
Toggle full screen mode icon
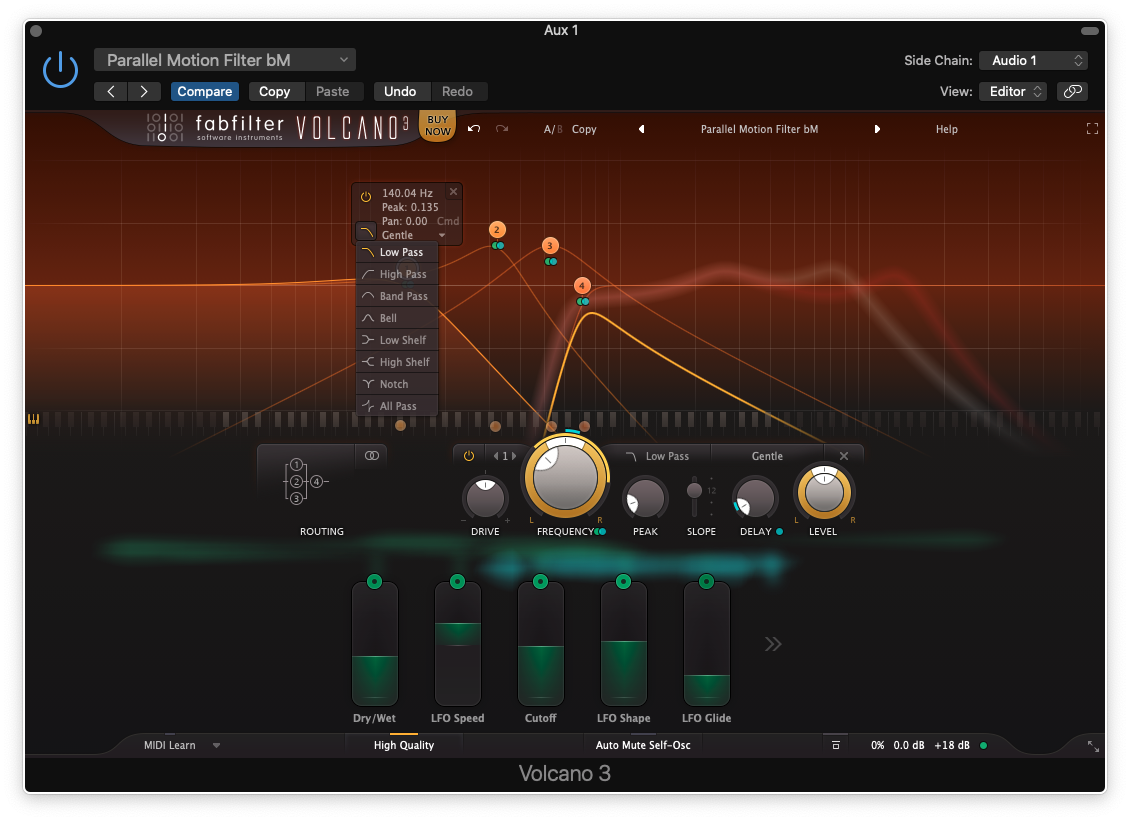click(x=1092, y=129)
